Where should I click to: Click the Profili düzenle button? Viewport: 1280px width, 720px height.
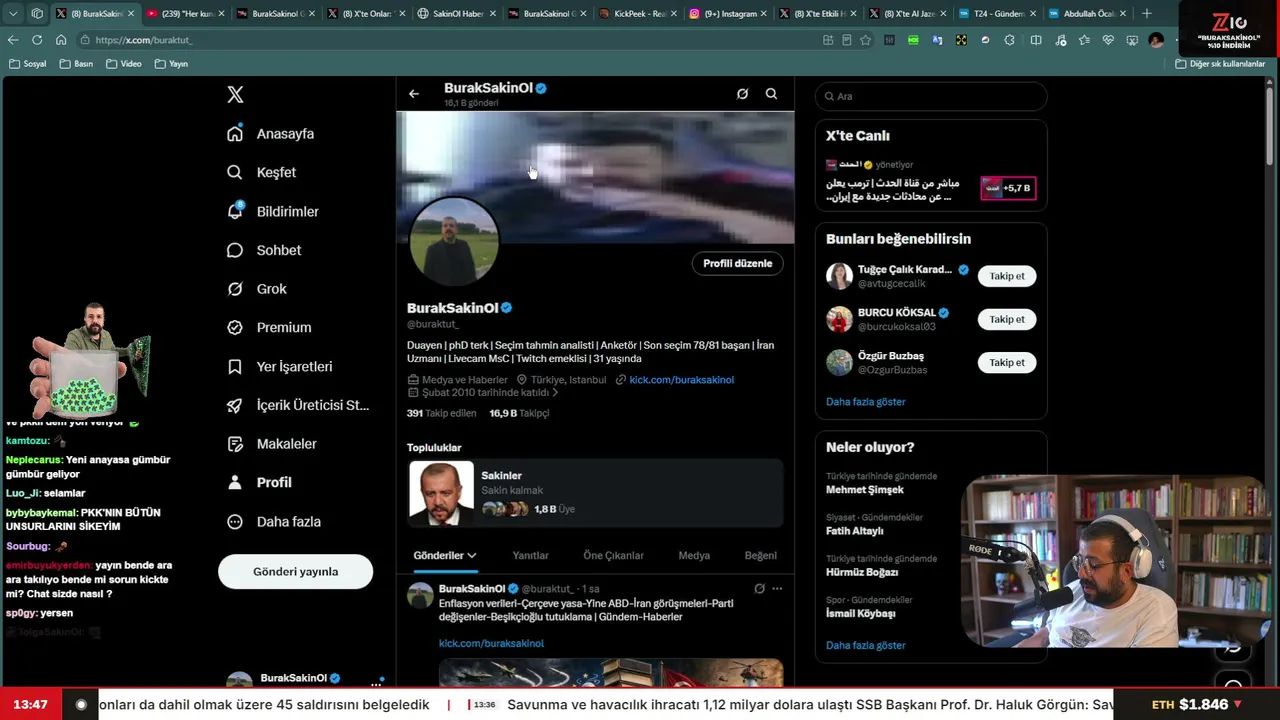point(738,263)
